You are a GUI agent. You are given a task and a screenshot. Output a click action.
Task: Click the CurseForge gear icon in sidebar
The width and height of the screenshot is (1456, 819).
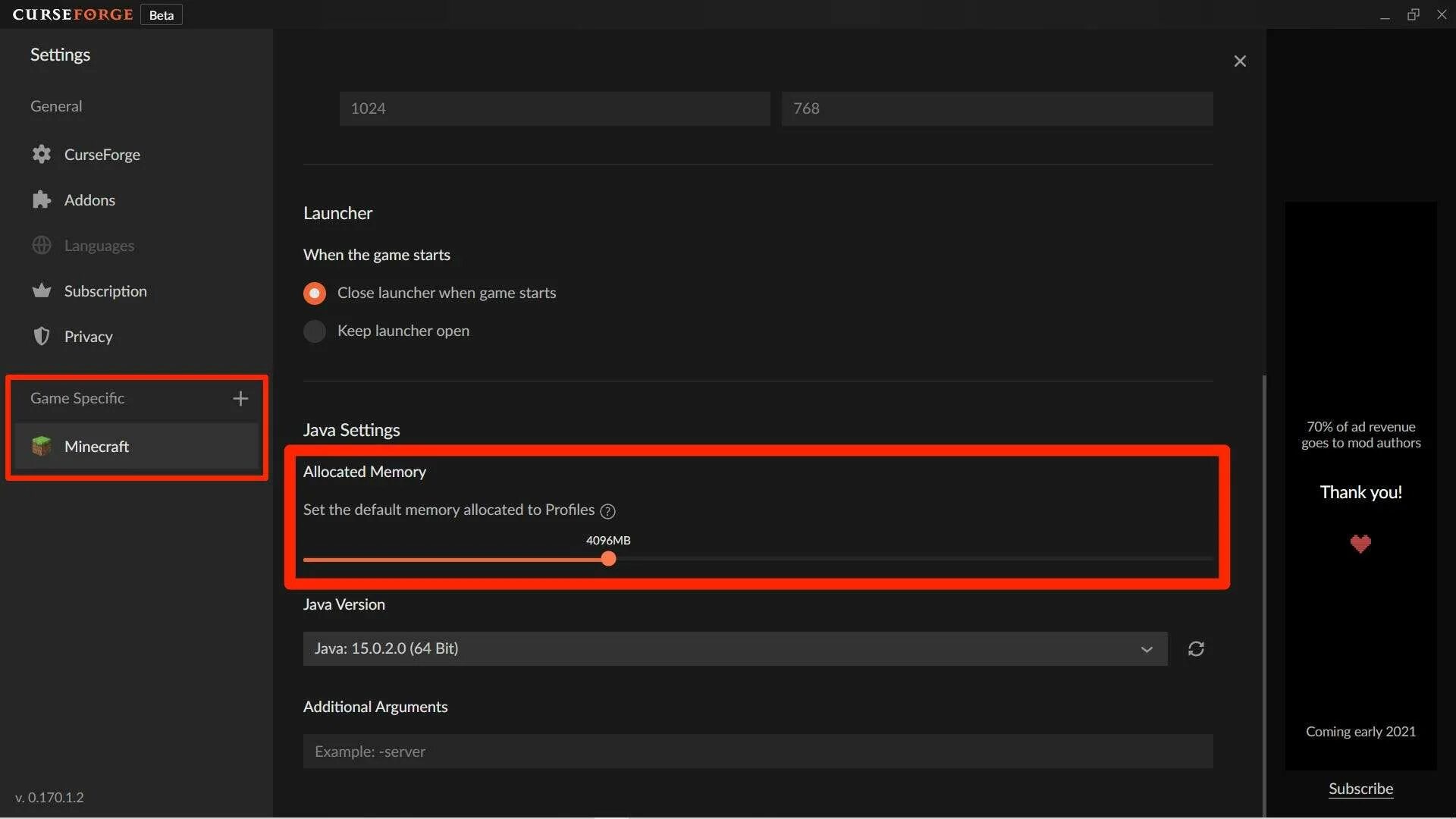pos(42,155)
